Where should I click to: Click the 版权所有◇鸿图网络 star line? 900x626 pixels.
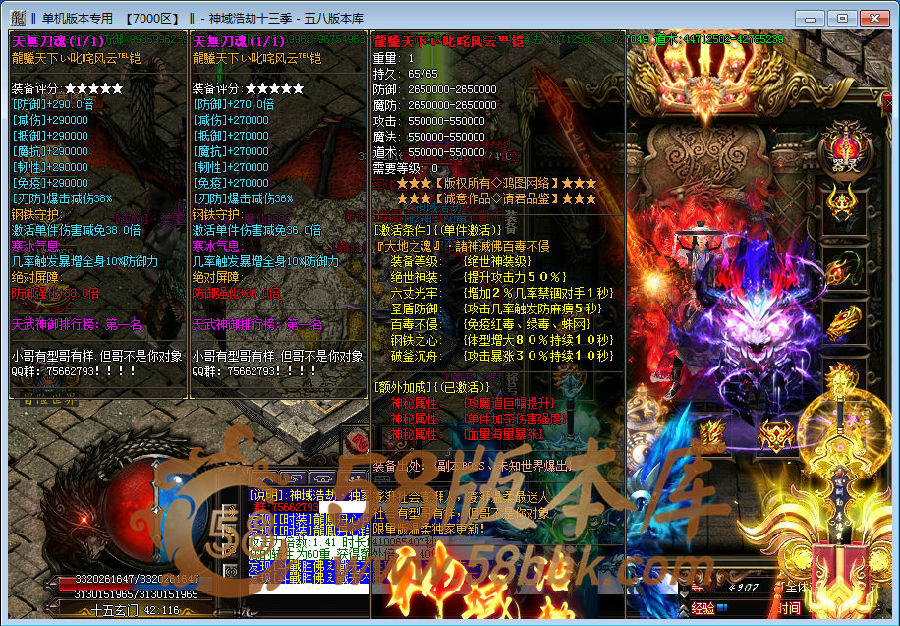[496, 184]
